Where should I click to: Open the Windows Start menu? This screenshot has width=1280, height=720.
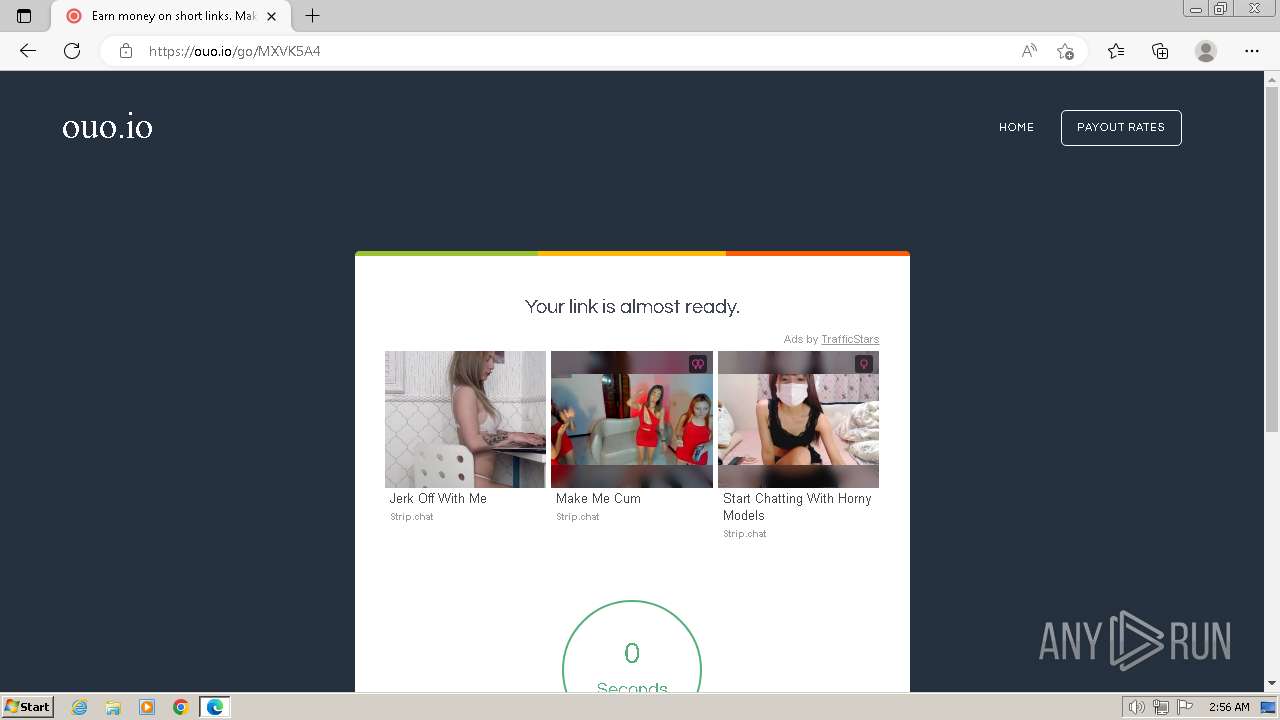coord(28,707)
